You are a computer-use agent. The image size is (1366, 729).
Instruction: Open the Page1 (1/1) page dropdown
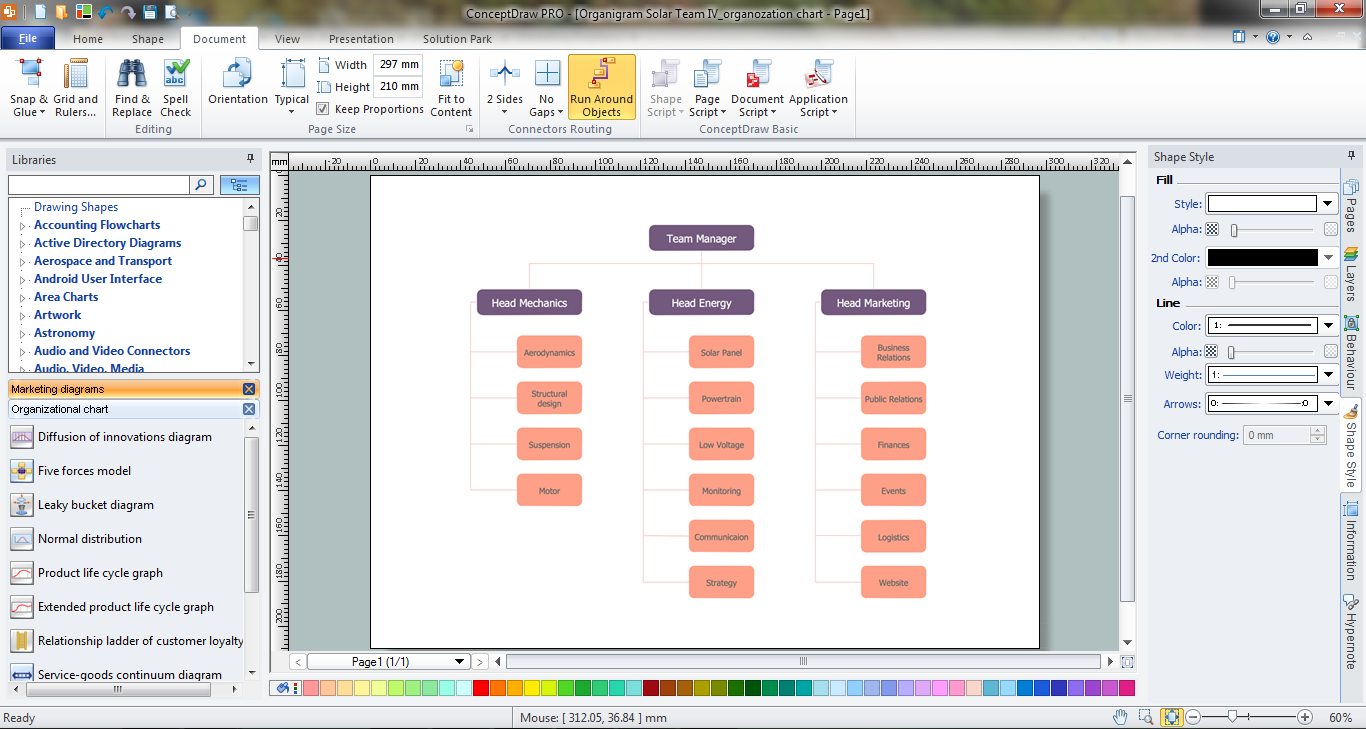460,662
